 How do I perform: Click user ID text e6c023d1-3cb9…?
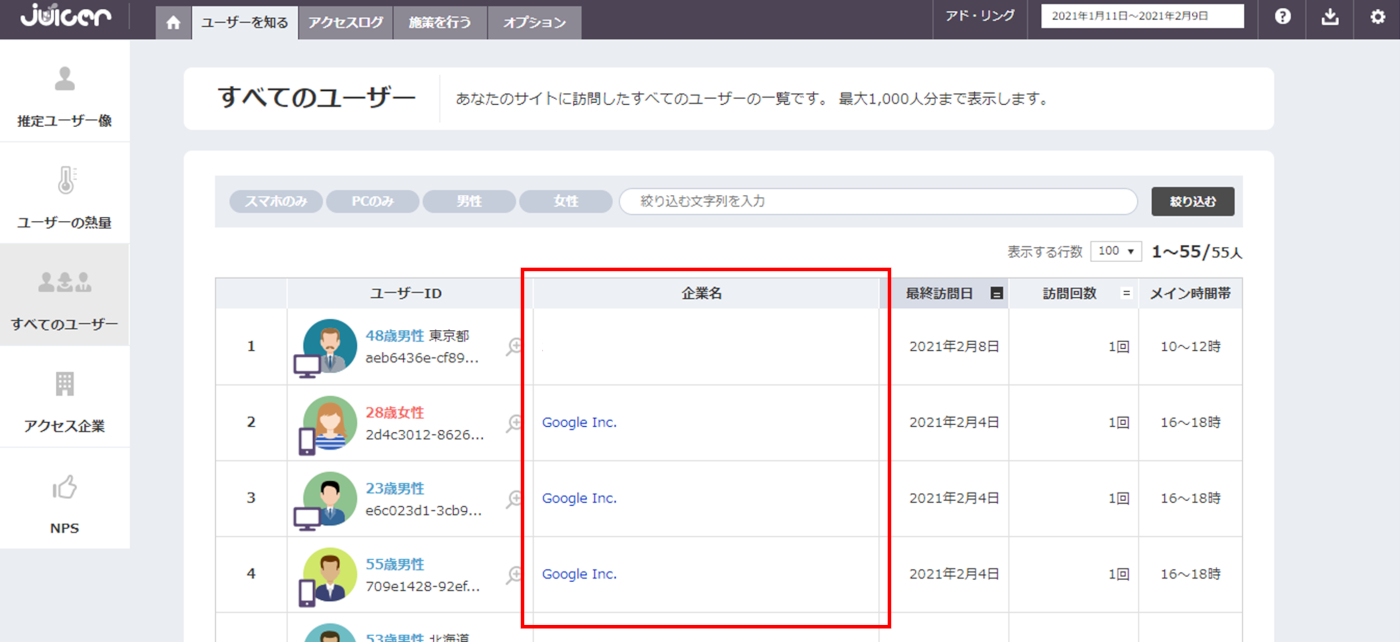coord(423,510)
